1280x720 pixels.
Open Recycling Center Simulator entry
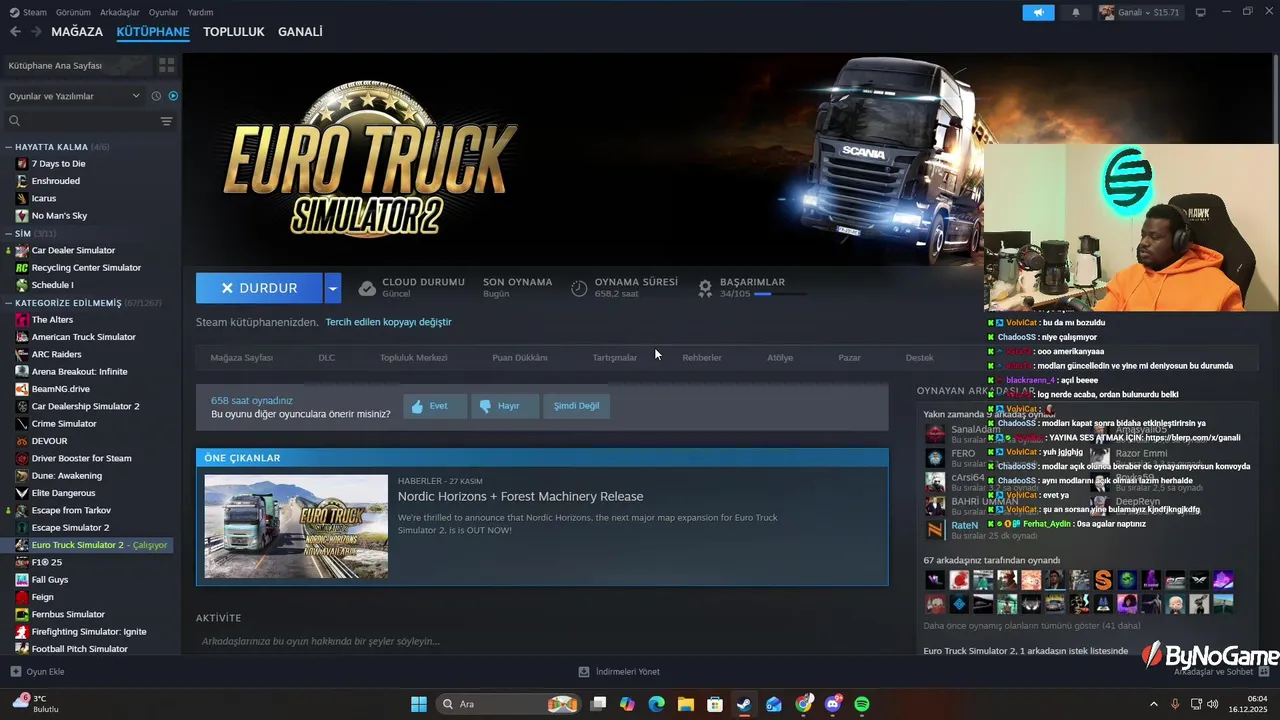point(86,268)
